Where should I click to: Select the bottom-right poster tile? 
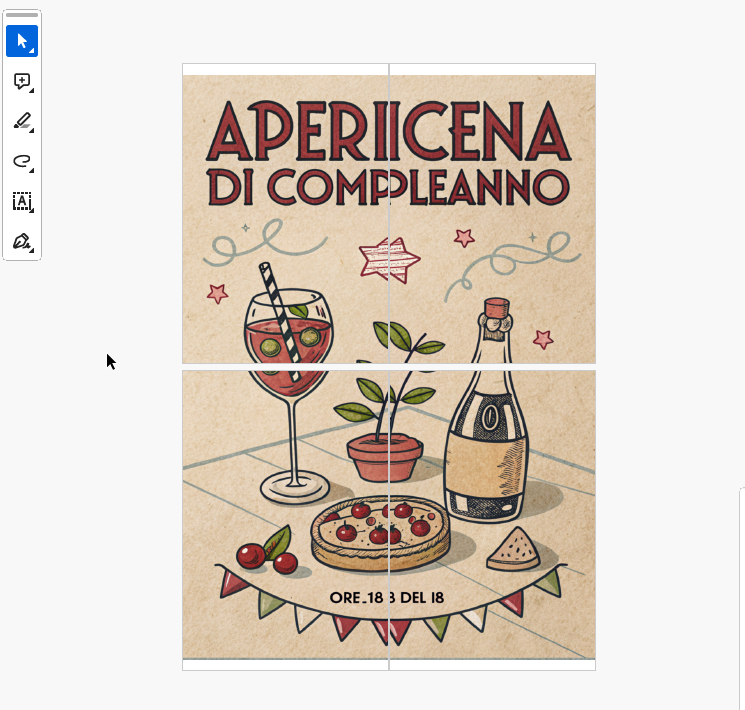(492, 515)
